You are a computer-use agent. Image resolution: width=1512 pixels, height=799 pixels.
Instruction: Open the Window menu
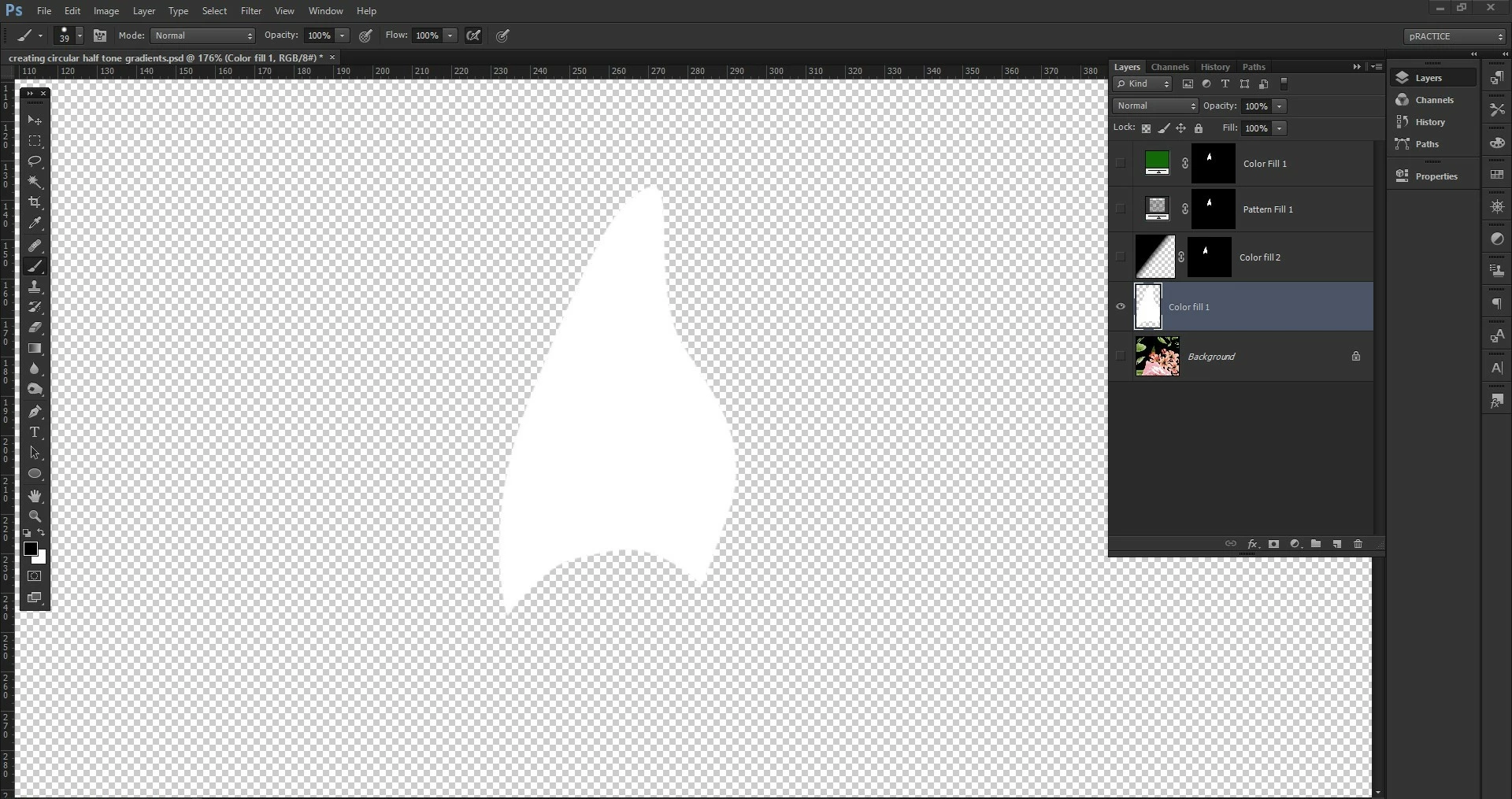325,11
